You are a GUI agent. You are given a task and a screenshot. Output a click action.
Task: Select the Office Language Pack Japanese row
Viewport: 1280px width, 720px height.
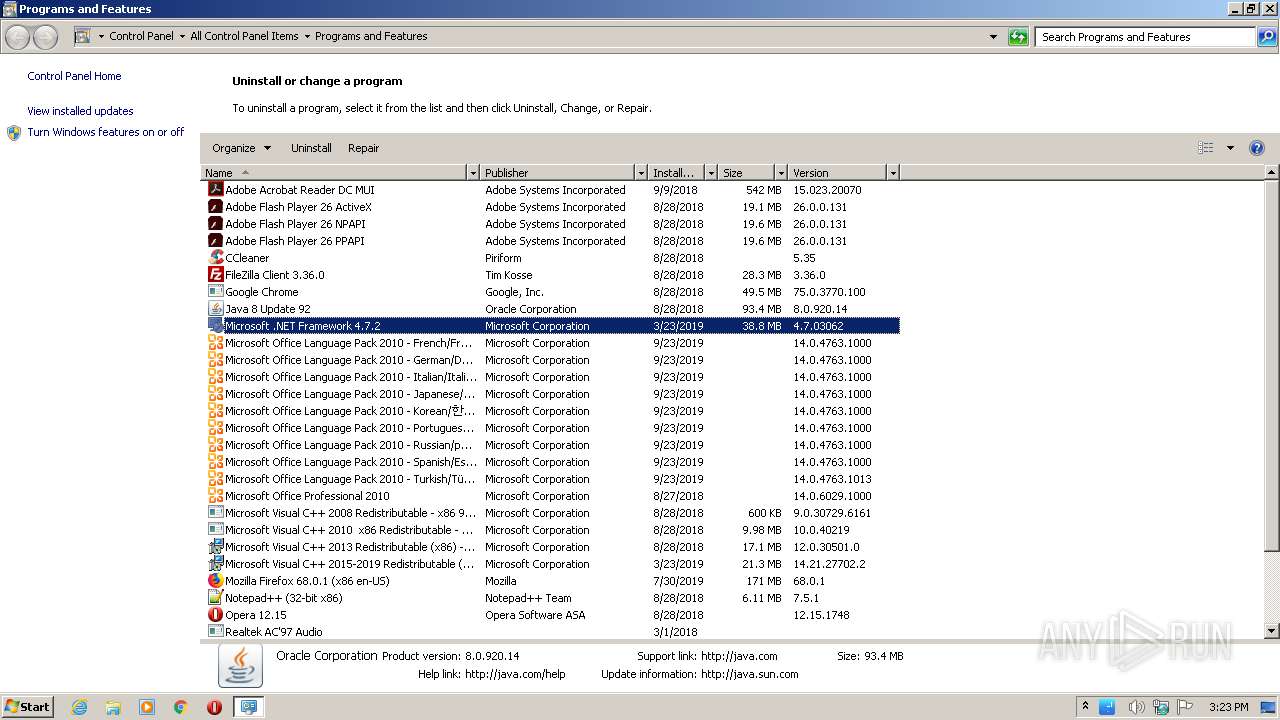click(x=550, y=393)
